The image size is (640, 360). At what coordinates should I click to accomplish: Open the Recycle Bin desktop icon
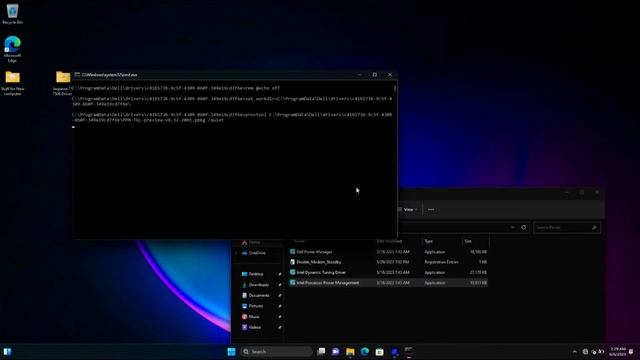point(12,13)
